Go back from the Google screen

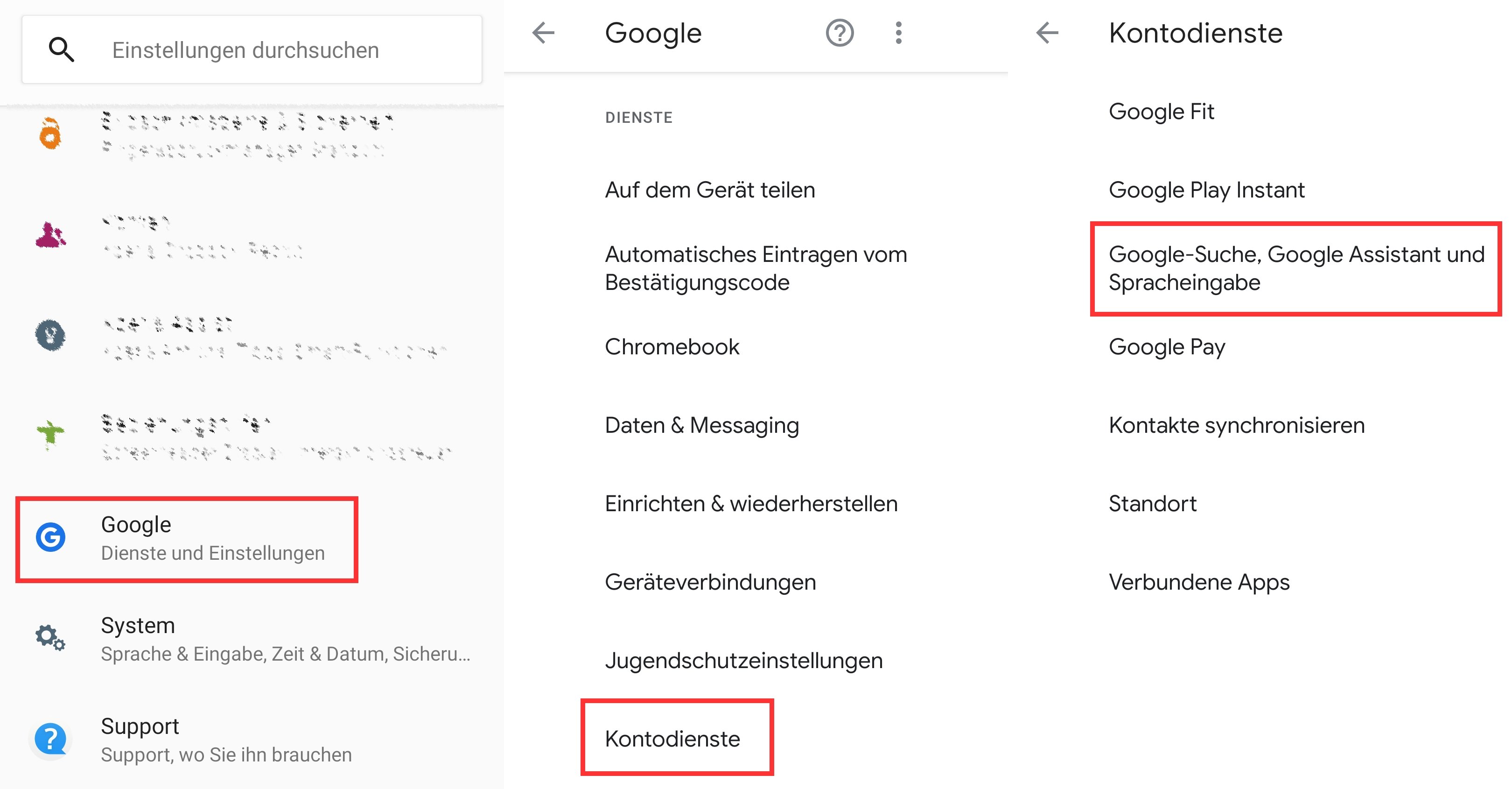coord(543,33)
